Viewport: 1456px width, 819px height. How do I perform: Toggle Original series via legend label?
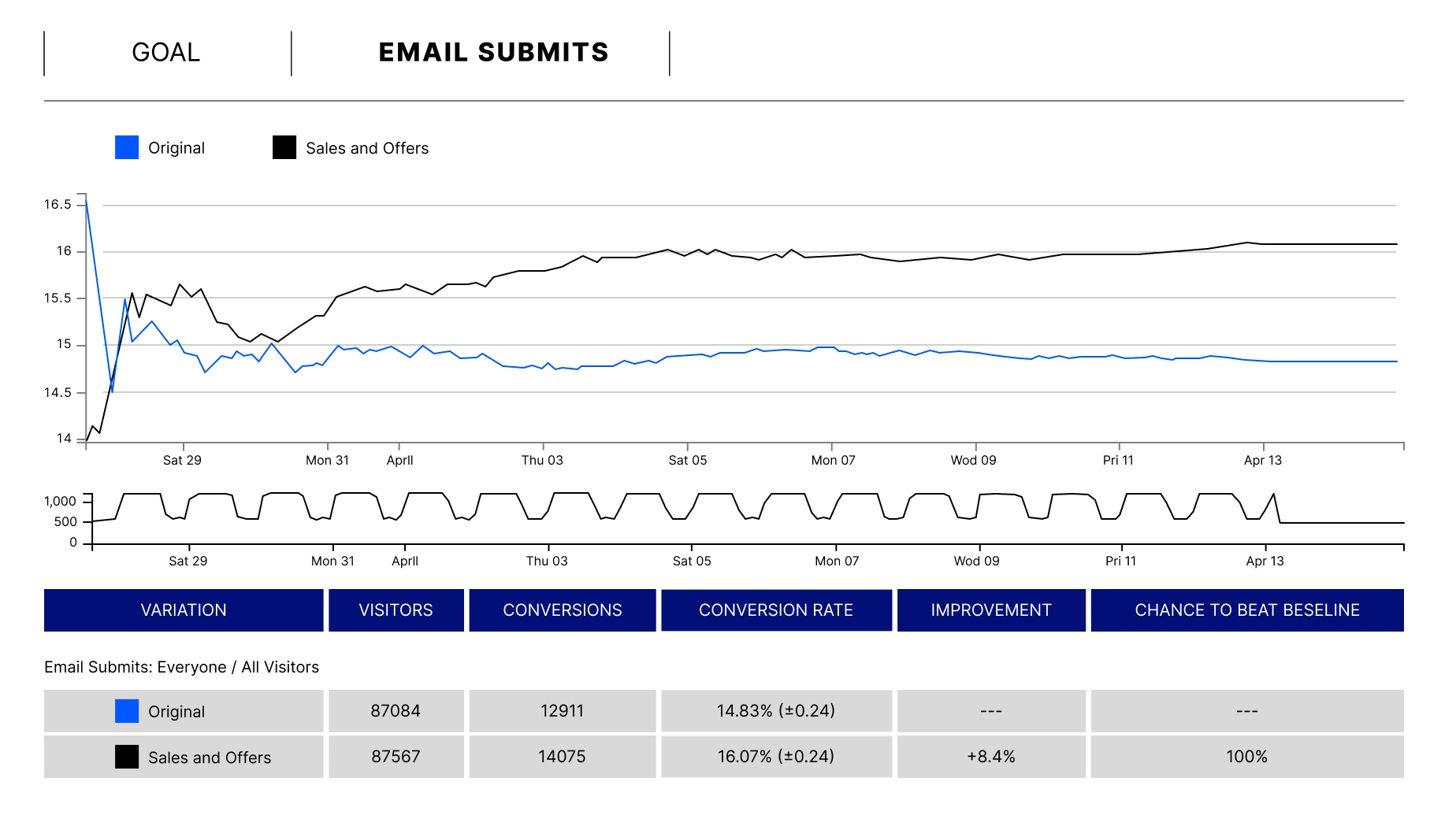176,148
